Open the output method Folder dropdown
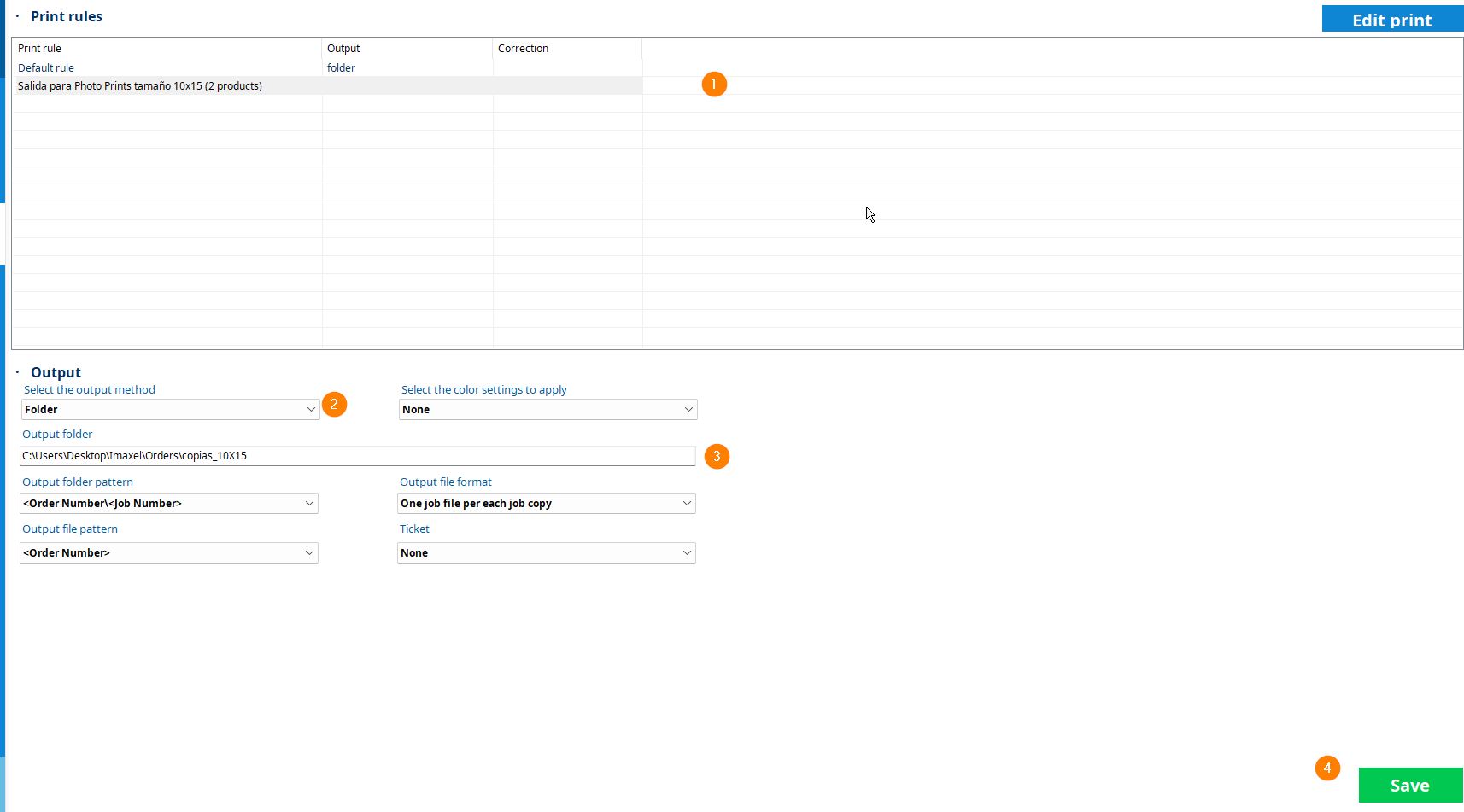Viewport: 1464px width, 812px height. (170, 410)
